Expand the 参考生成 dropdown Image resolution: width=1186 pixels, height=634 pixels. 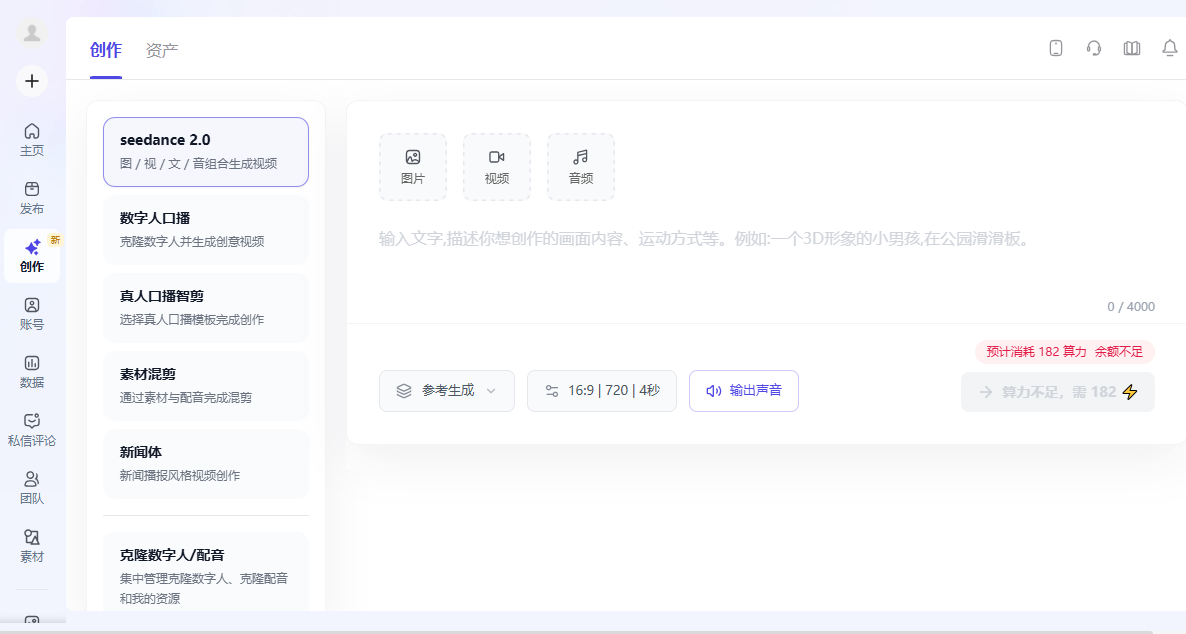[x=447, y=391]
